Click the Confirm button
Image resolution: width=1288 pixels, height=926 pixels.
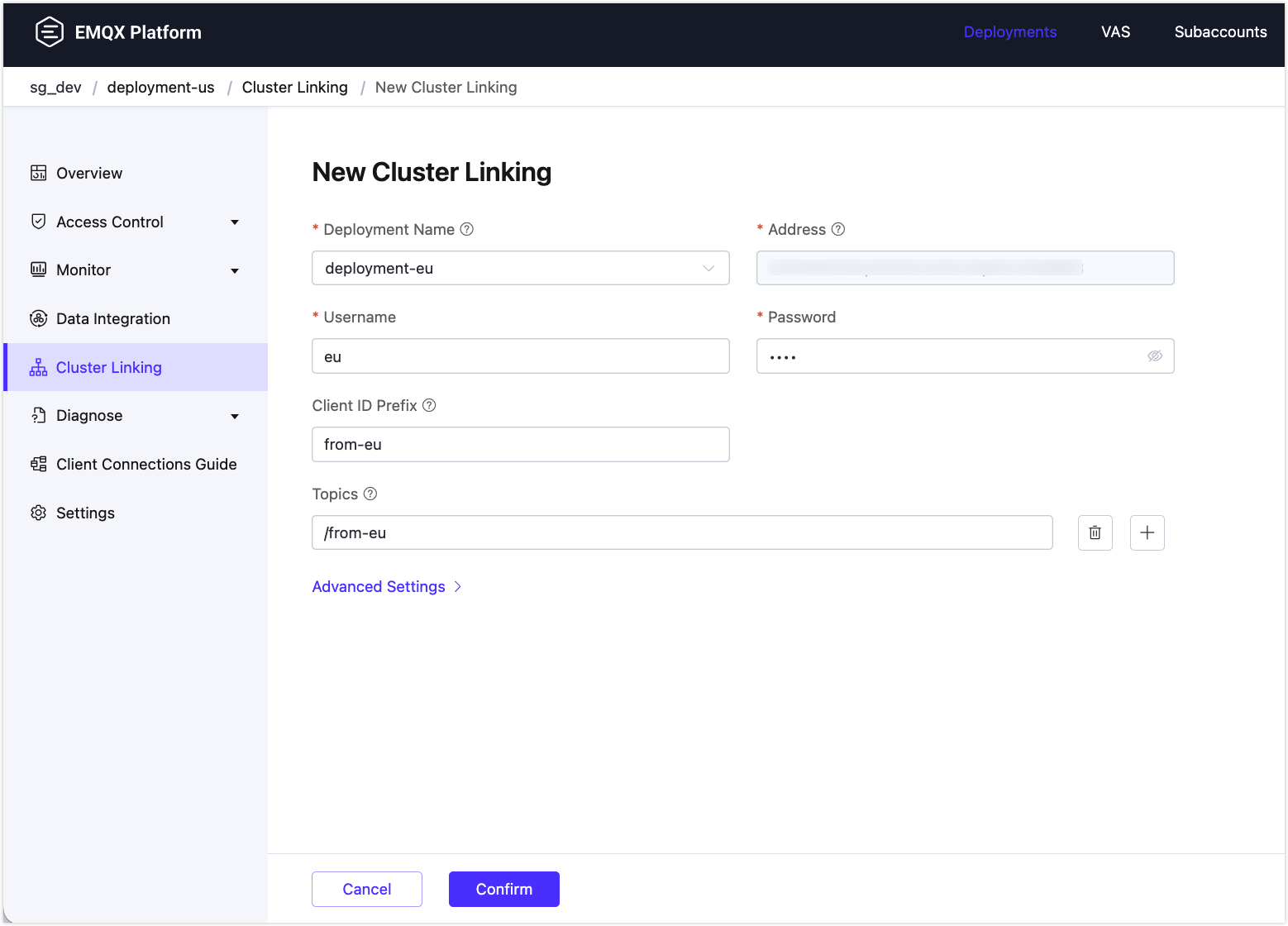coord(504,889)
